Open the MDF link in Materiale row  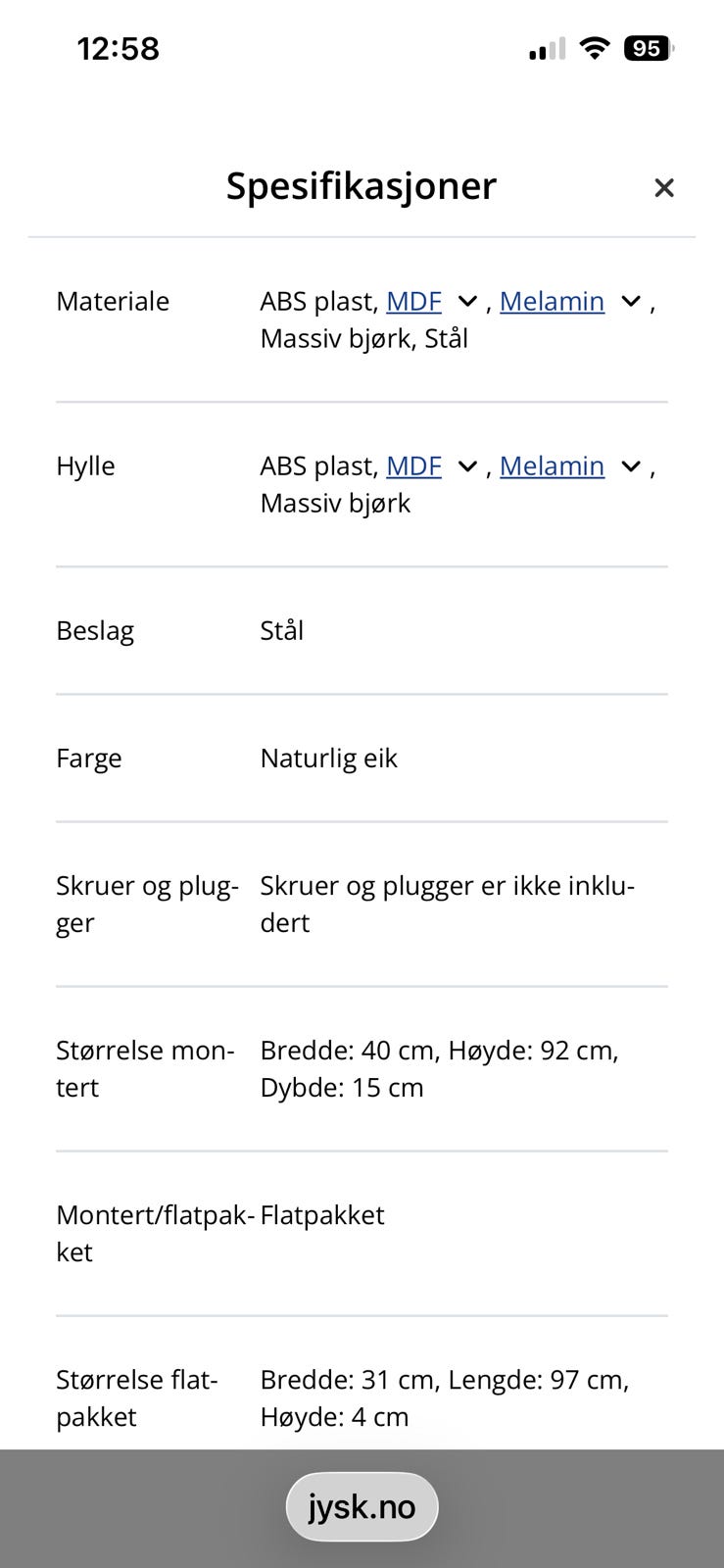[413, 301]
